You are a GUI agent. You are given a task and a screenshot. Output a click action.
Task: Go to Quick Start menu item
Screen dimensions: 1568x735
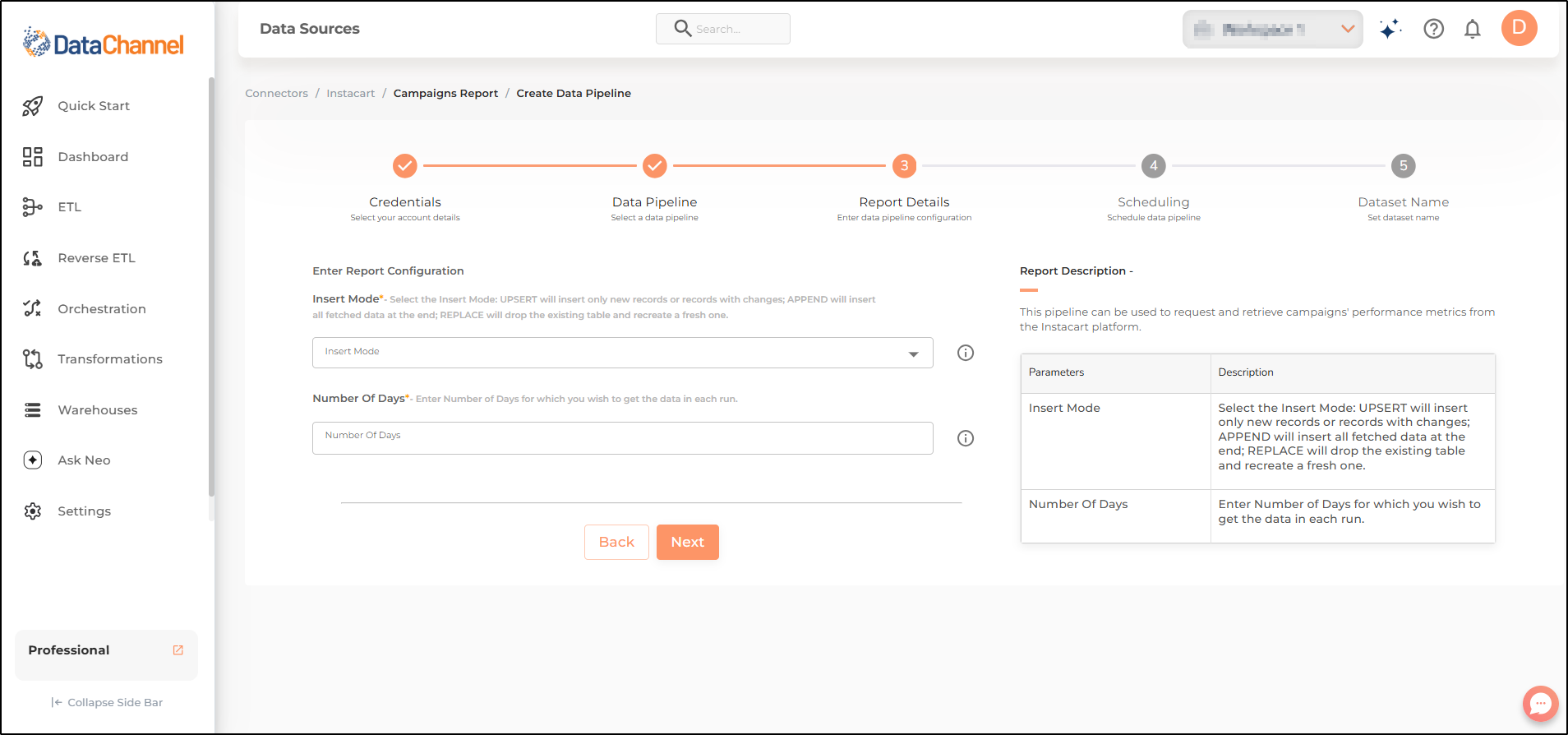[94, 106]
